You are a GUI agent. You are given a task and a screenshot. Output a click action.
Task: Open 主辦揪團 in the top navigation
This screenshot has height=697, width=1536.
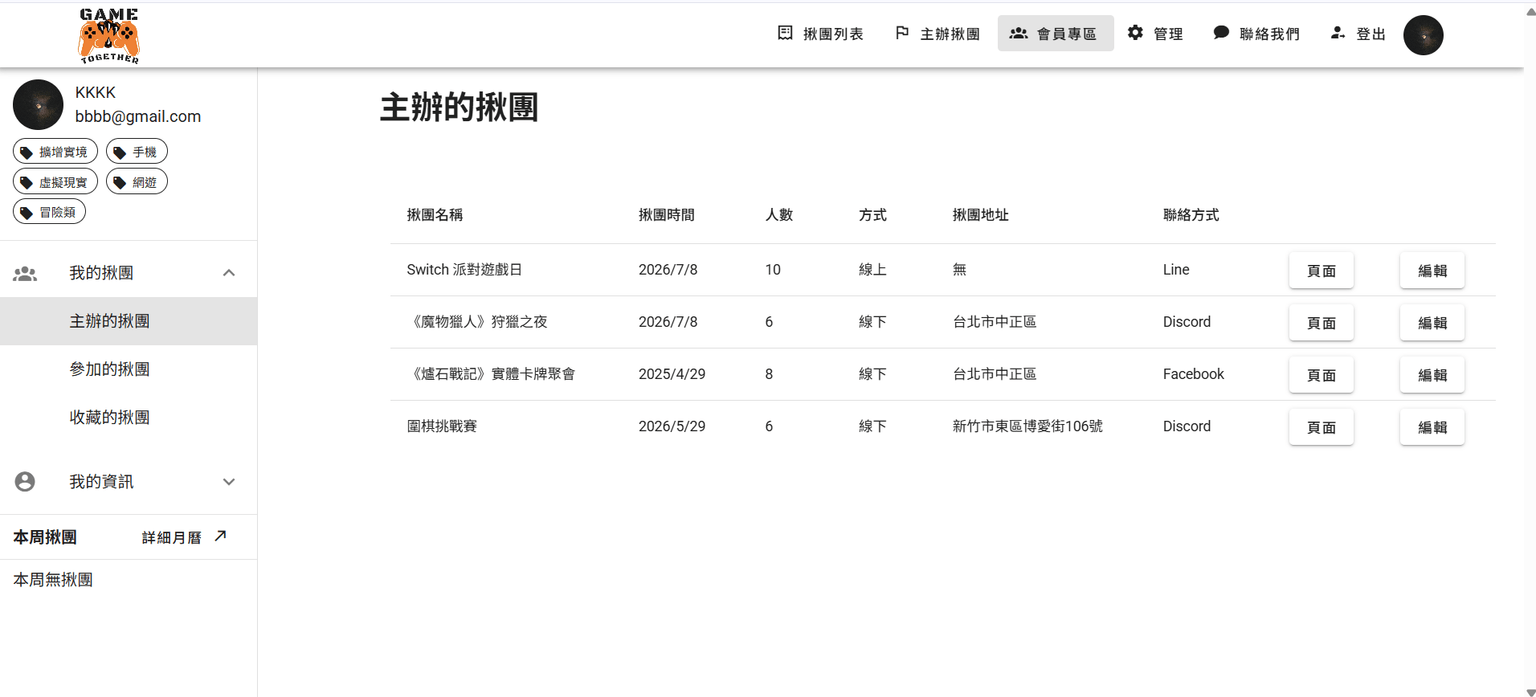[938, 33]
